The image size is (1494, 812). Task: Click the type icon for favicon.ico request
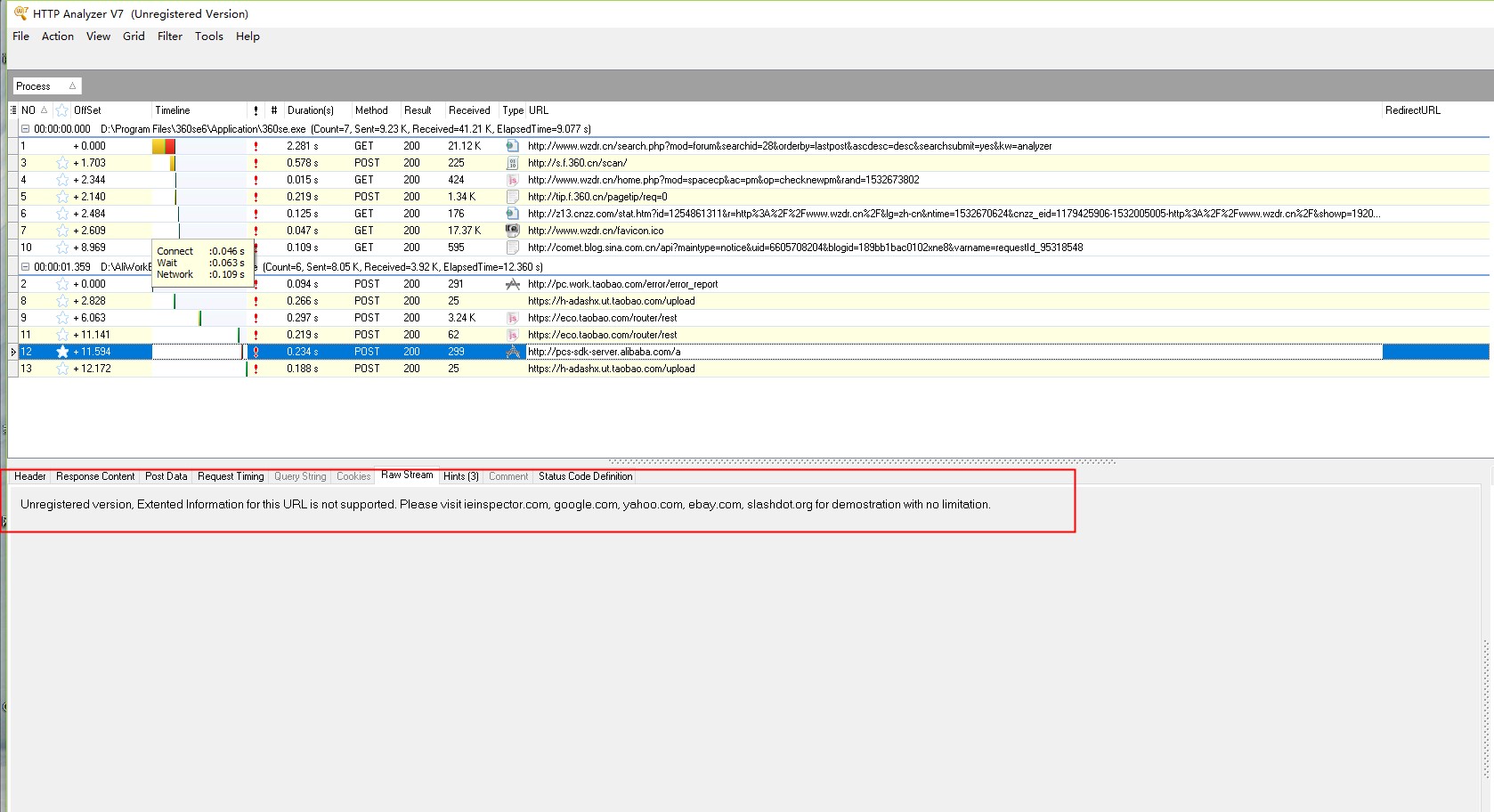(512, 231)
